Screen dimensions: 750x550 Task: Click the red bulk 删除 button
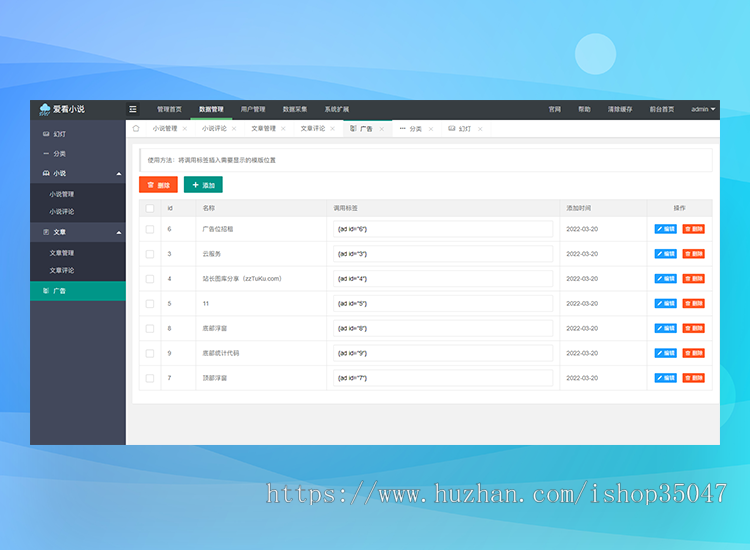click(158, 185)
